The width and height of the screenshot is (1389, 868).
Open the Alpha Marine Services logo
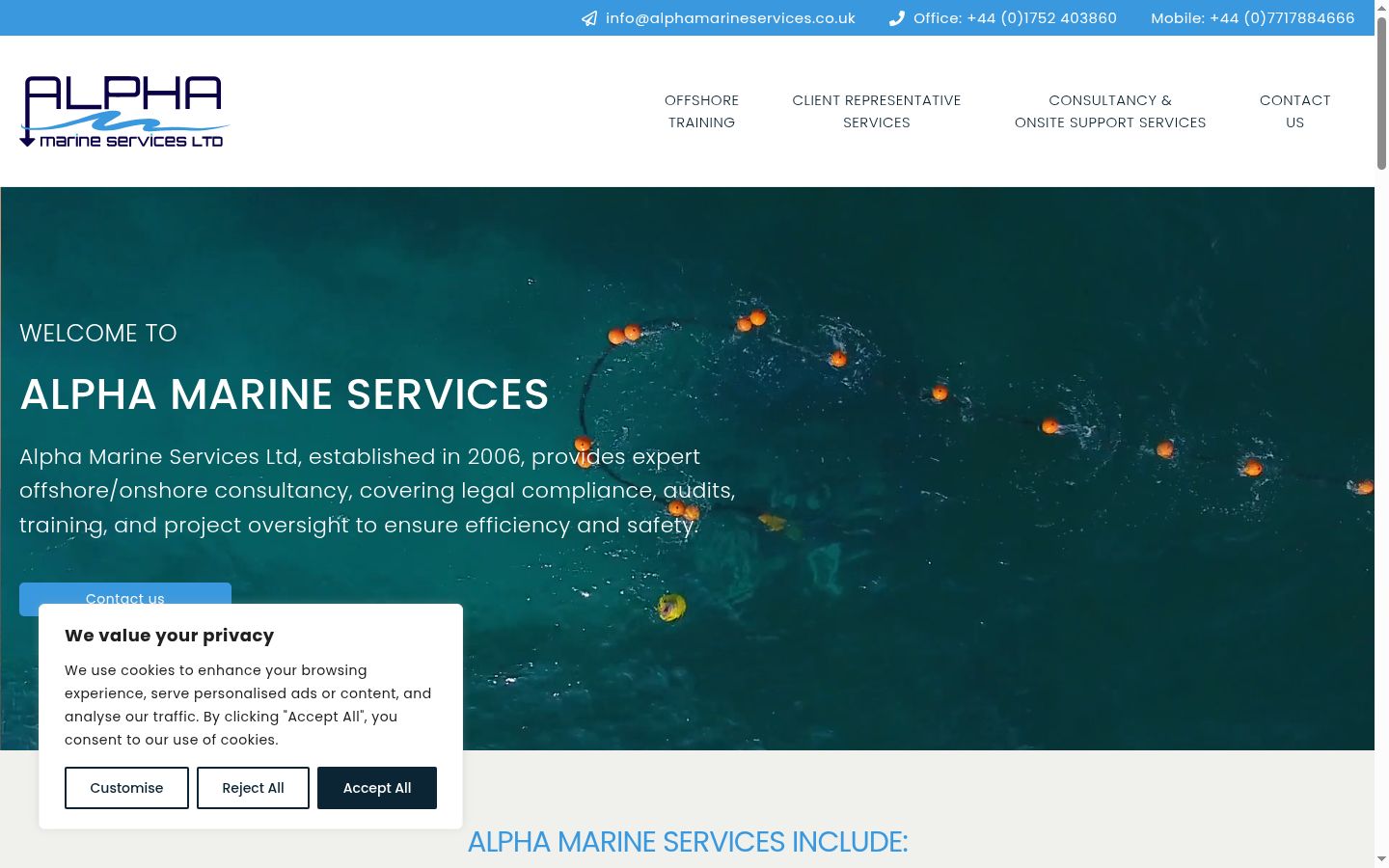pos(124,111)
